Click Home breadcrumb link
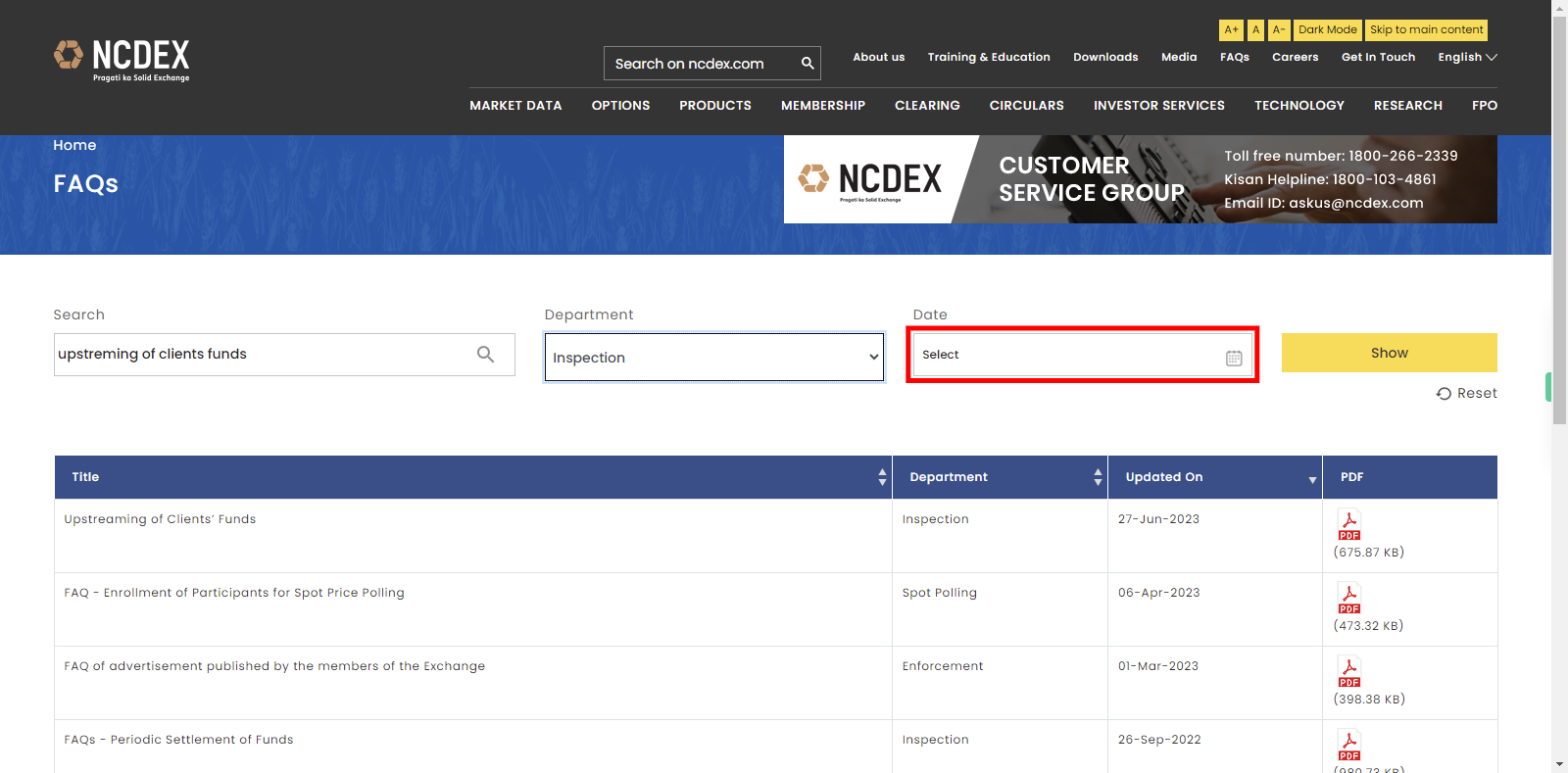Viewport: 1568px width, 773px height. (74, 145)
